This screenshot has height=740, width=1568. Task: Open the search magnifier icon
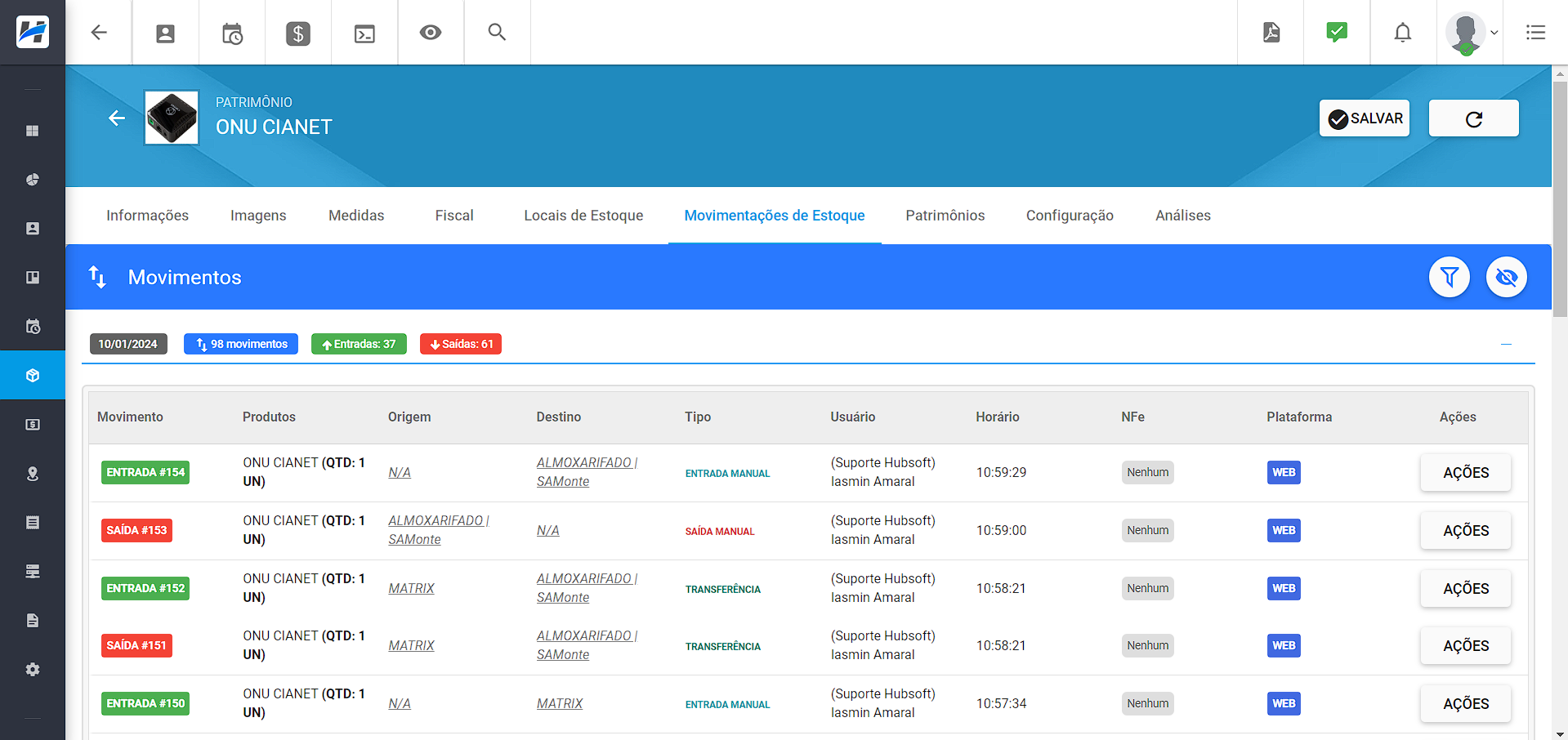(497, 32)
